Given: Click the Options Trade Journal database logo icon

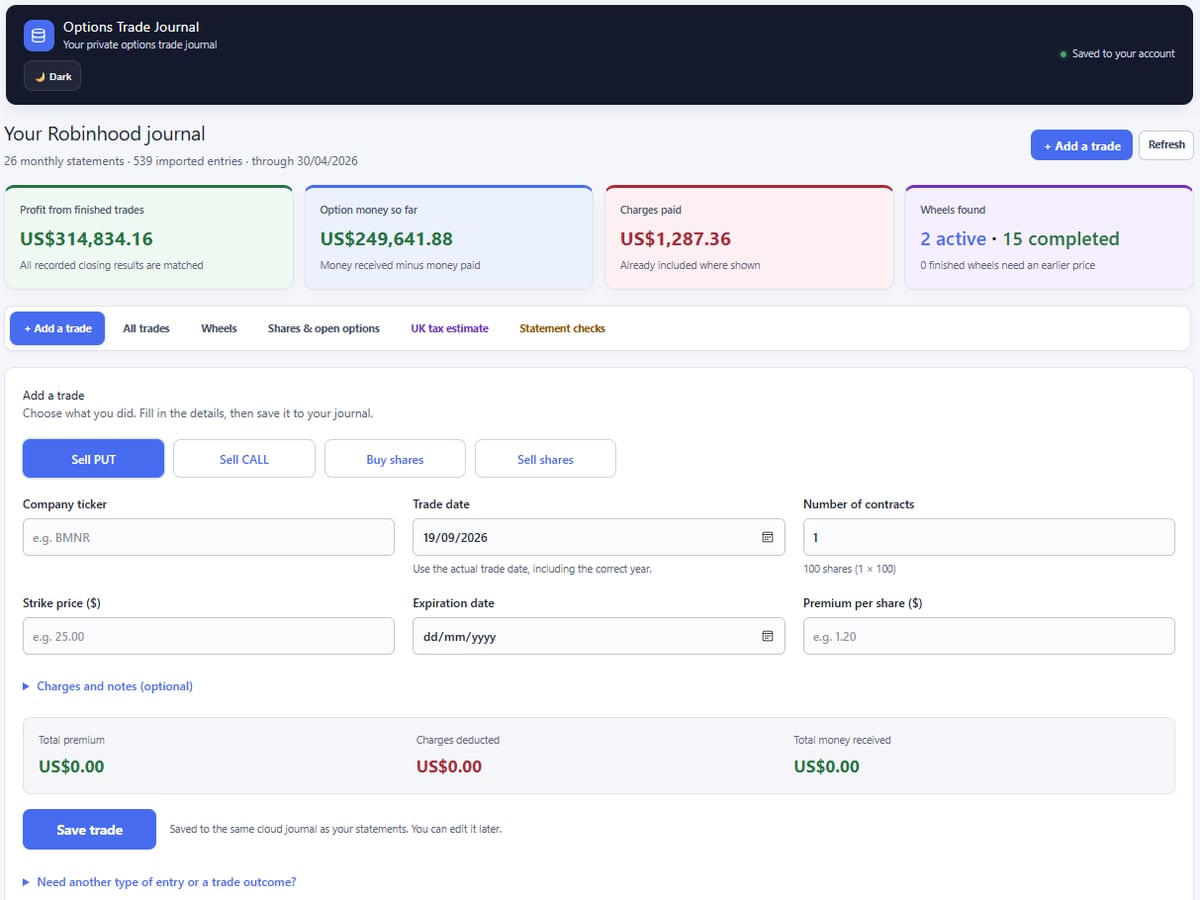Looking at the screenshot, I should pyautogui.click(x=39, y=35).
